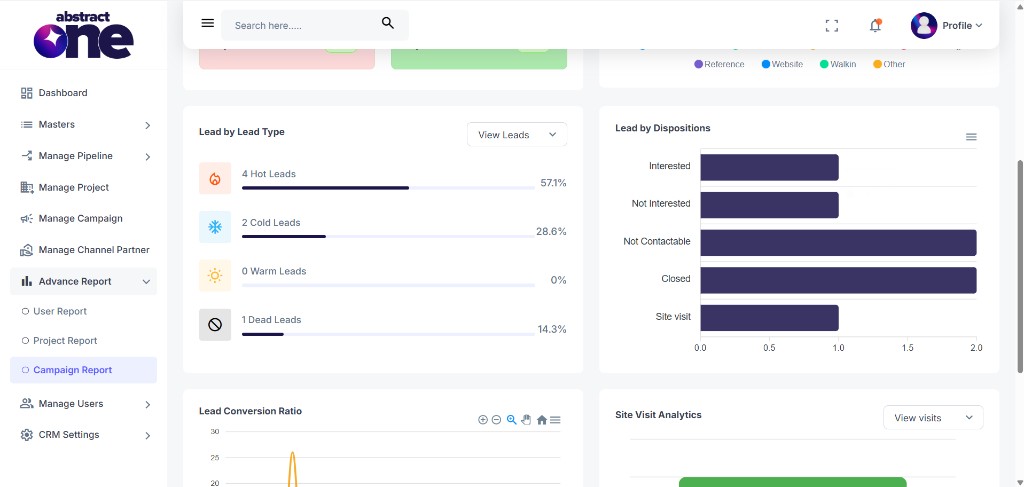Click the Not Interested disposition bar
This screenshot has width=1024, height=487.
769,204
